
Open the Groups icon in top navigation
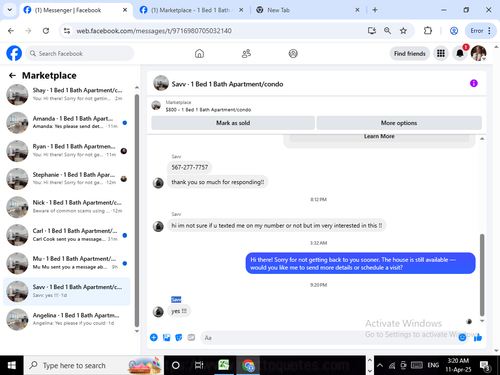293,53
